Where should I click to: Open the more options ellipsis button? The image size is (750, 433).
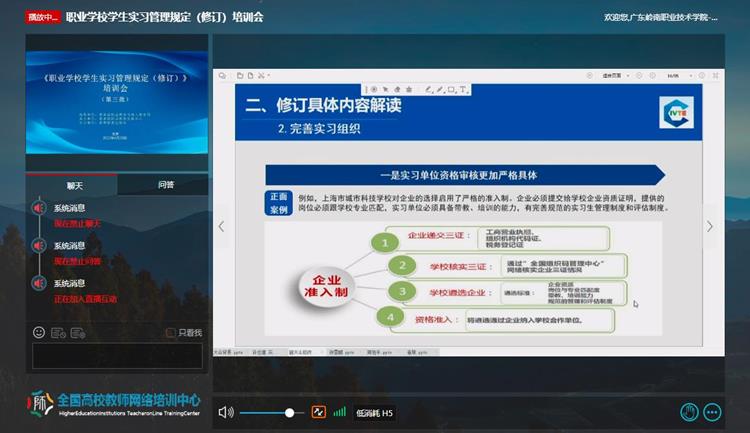[712, 411]
